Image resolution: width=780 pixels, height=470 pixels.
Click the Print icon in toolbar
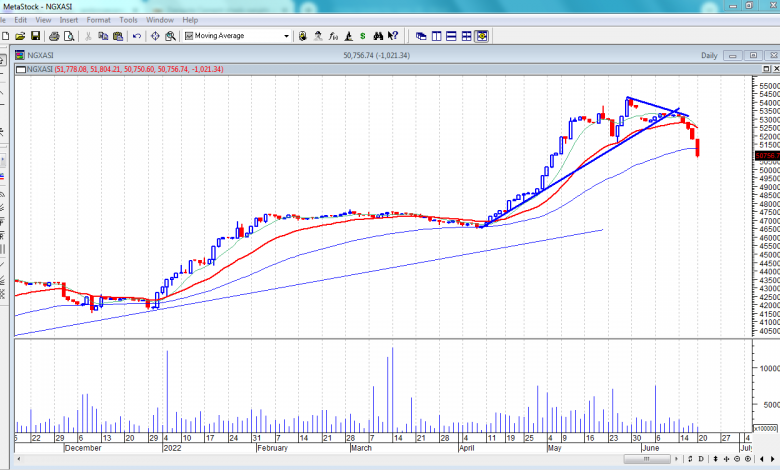(52, 36)
